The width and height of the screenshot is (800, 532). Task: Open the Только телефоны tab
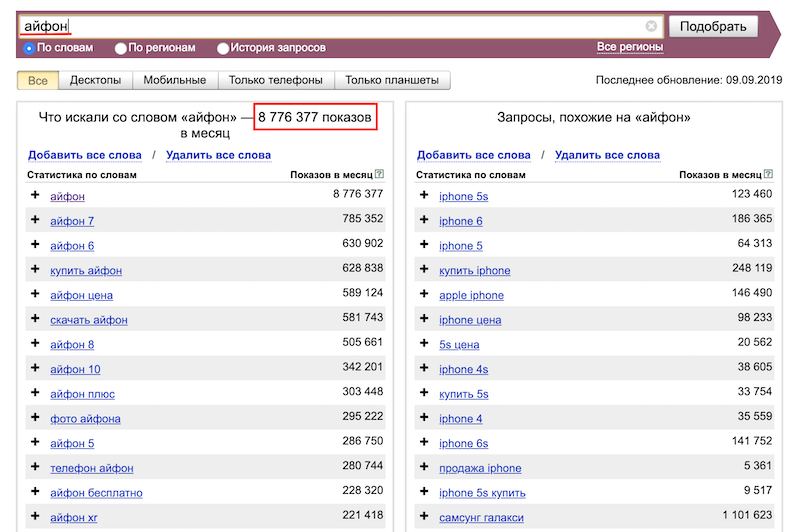275,80
